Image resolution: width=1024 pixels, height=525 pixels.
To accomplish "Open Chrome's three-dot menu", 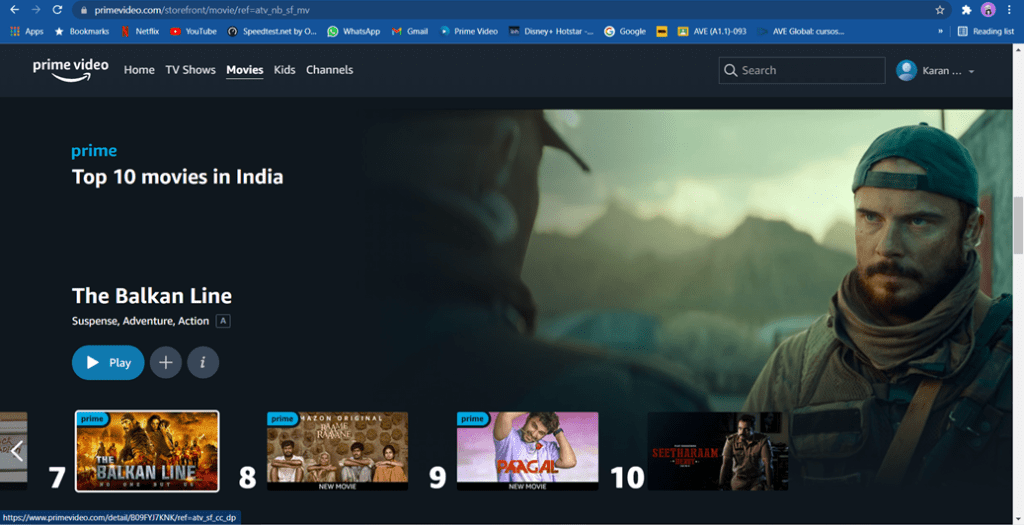I will pyautogui.click(x=1010, y=10).
